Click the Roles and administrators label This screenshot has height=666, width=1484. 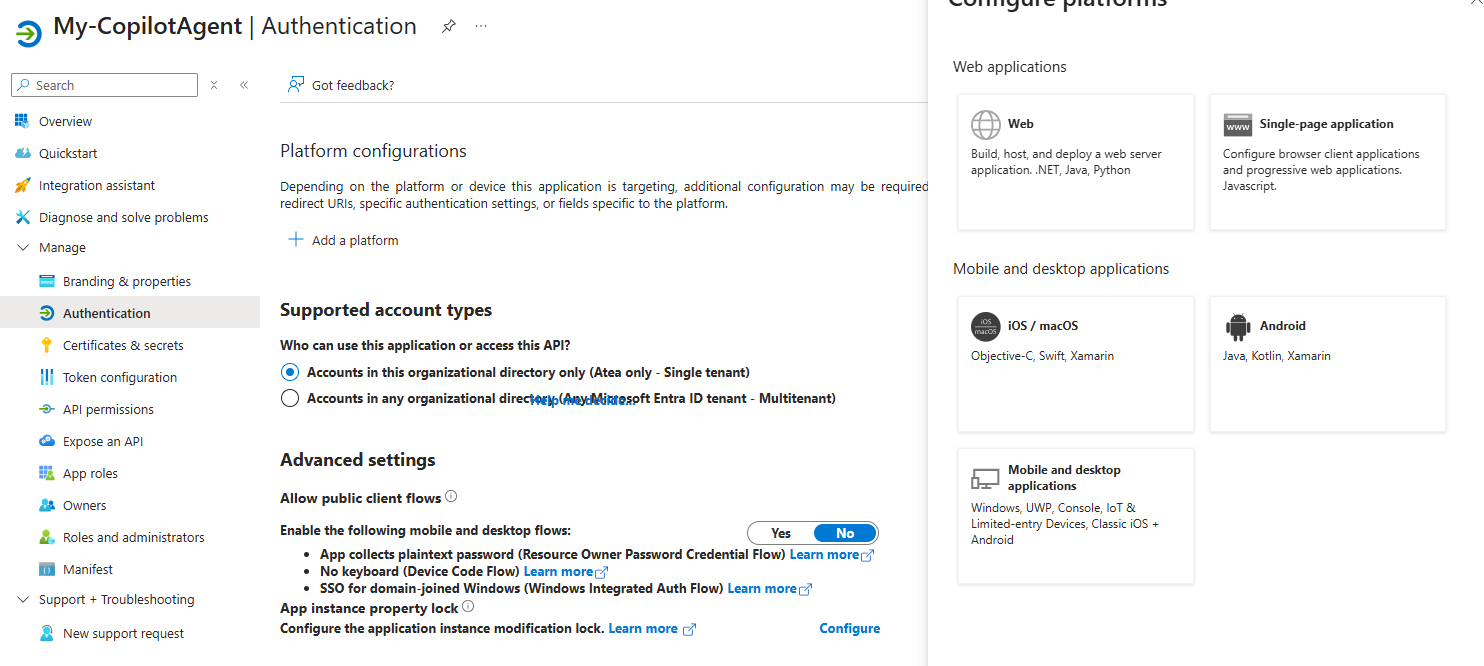(134, 537)
